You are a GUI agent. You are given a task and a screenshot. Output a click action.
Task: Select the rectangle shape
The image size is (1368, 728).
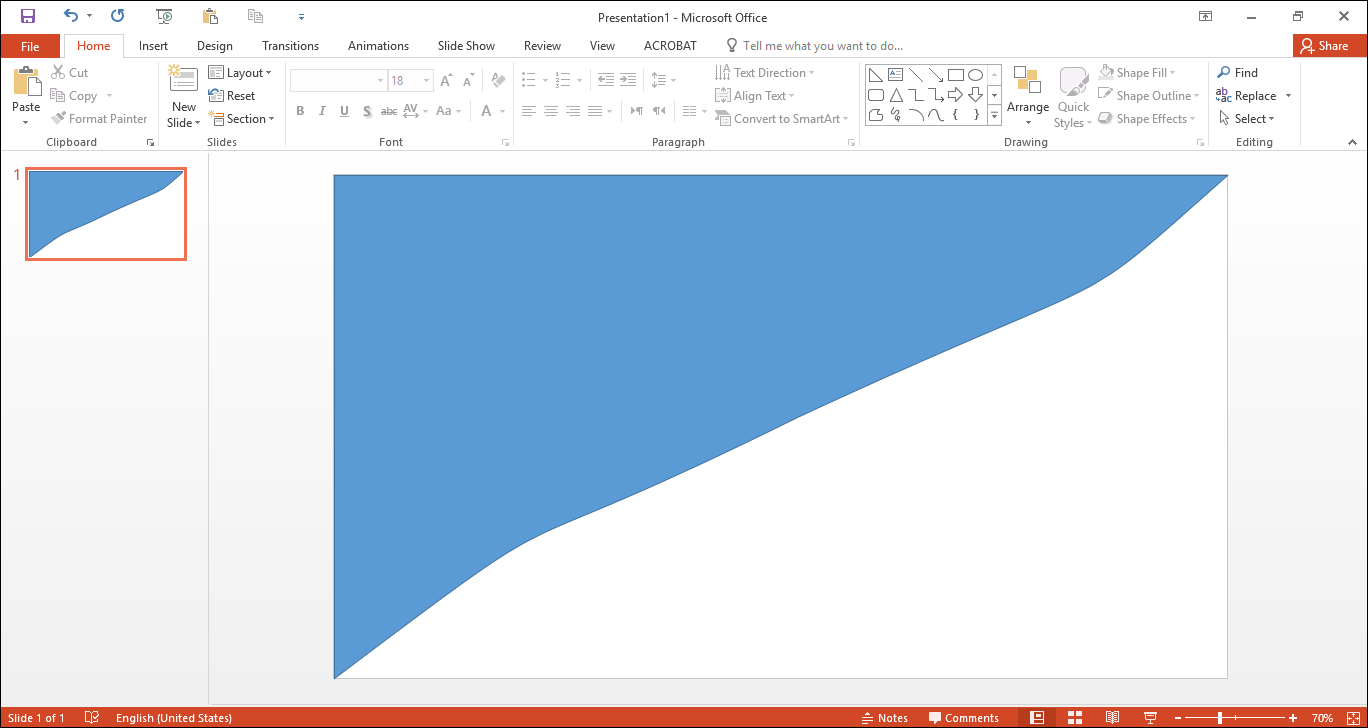955,75
